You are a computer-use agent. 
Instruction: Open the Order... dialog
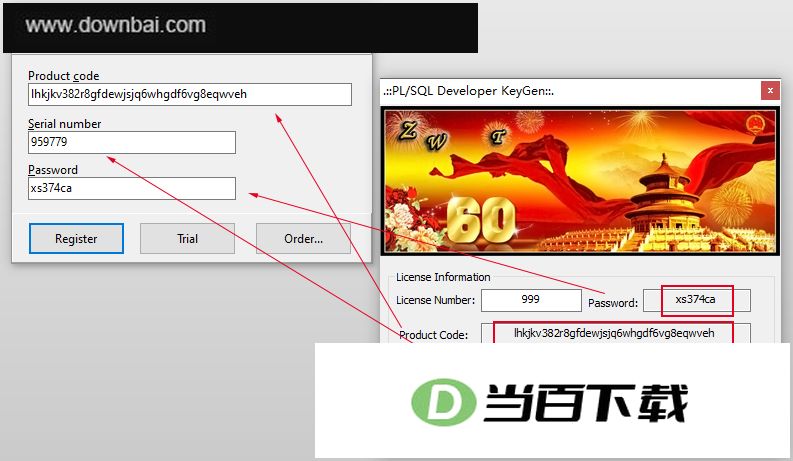[303, 239]
